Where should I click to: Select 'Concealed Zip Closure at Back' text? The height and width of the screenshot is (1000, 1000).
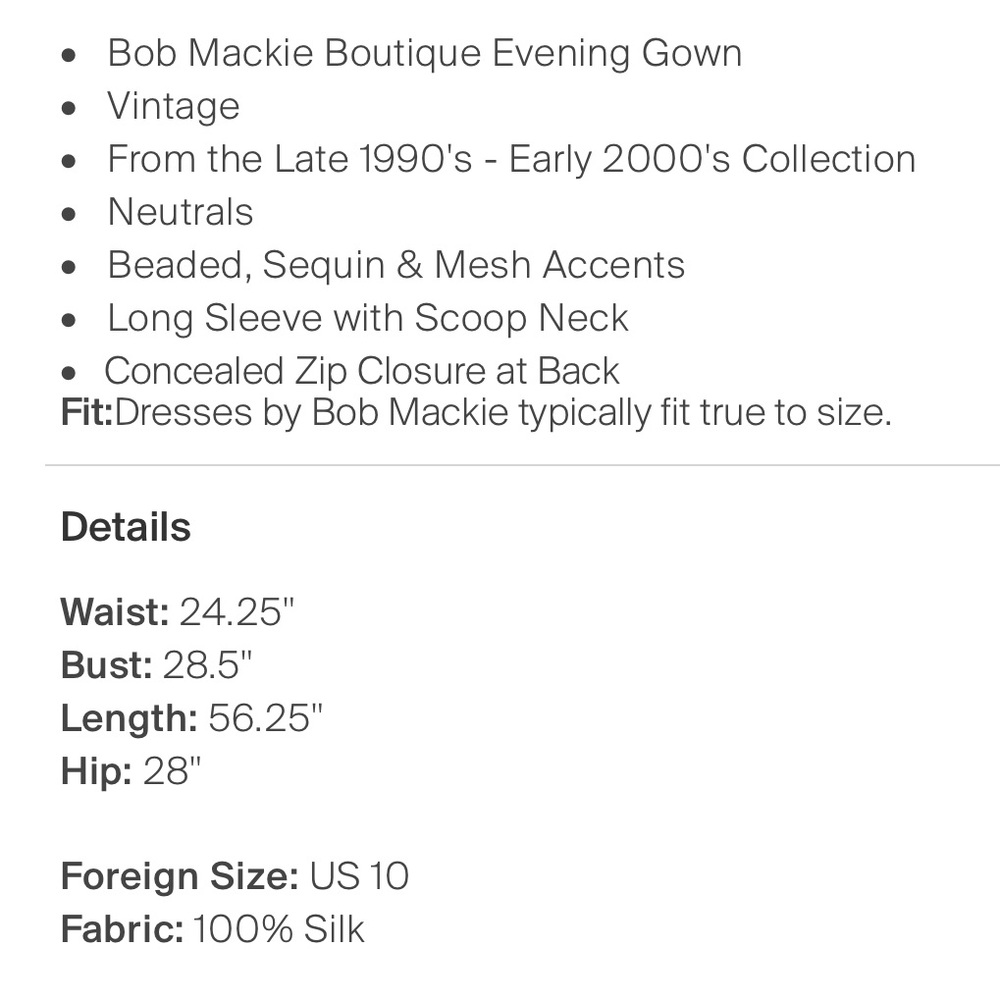[x=362, y=371]
